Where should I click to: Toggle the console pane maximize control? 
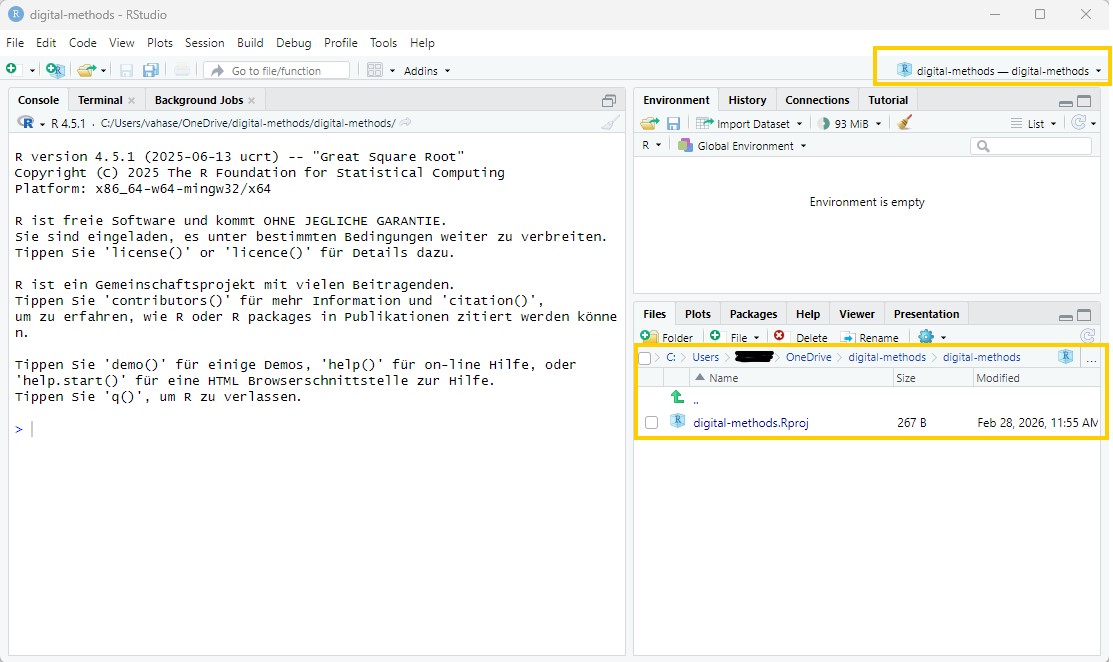(x=609, y=100)
